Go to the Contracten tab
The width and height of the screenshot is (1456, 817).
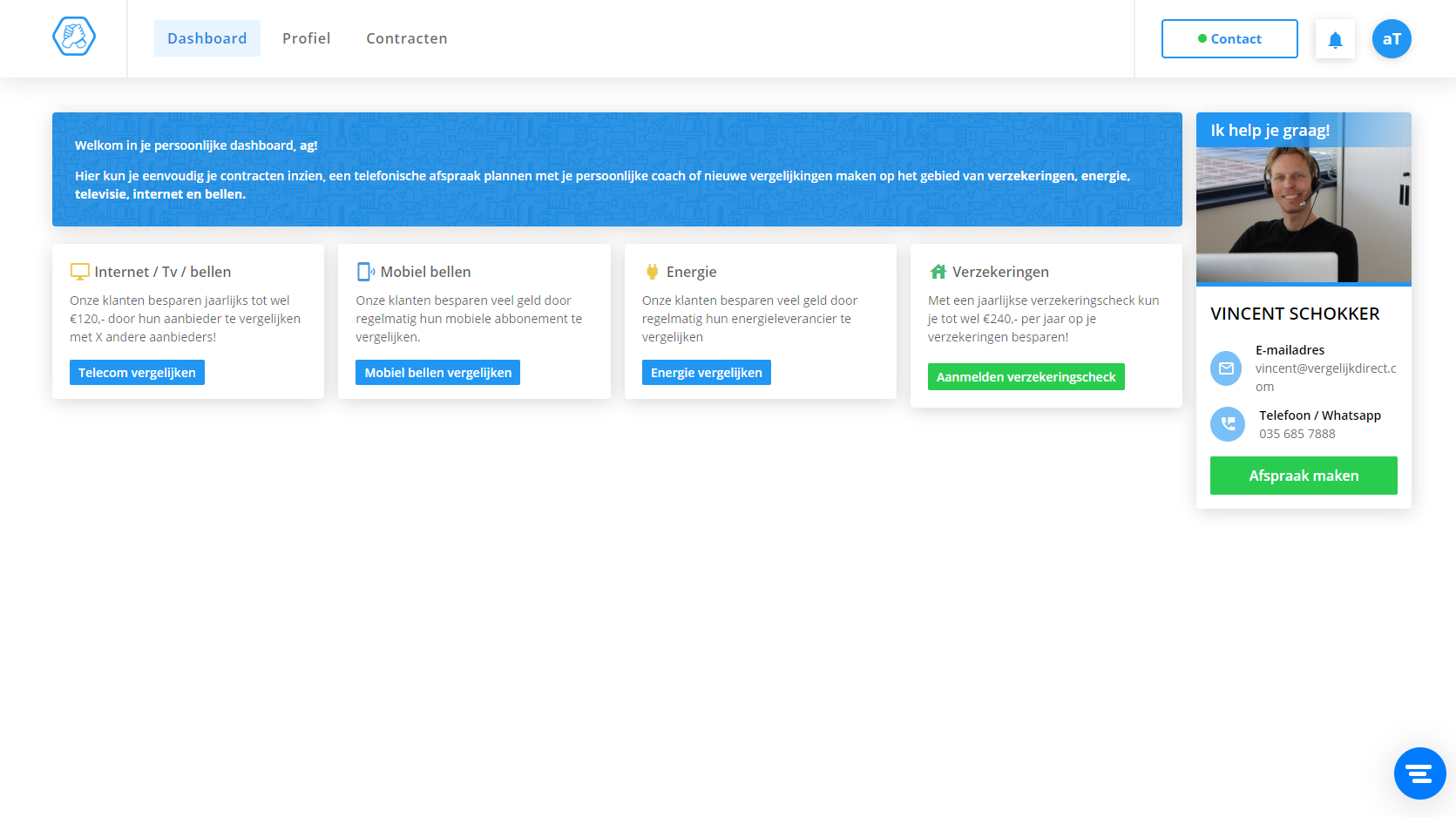click(406, 38)
